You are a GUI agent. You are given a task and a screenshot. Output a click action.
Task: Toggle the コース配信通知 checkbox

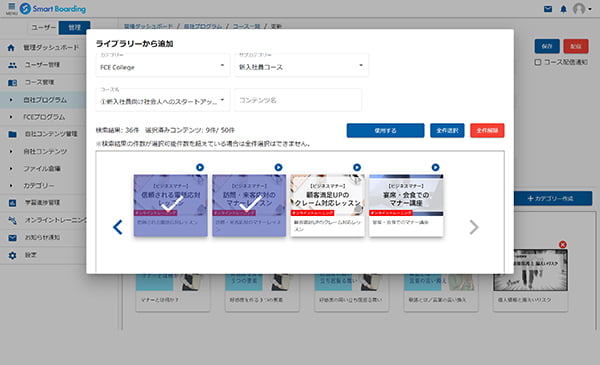pos(538,62)
